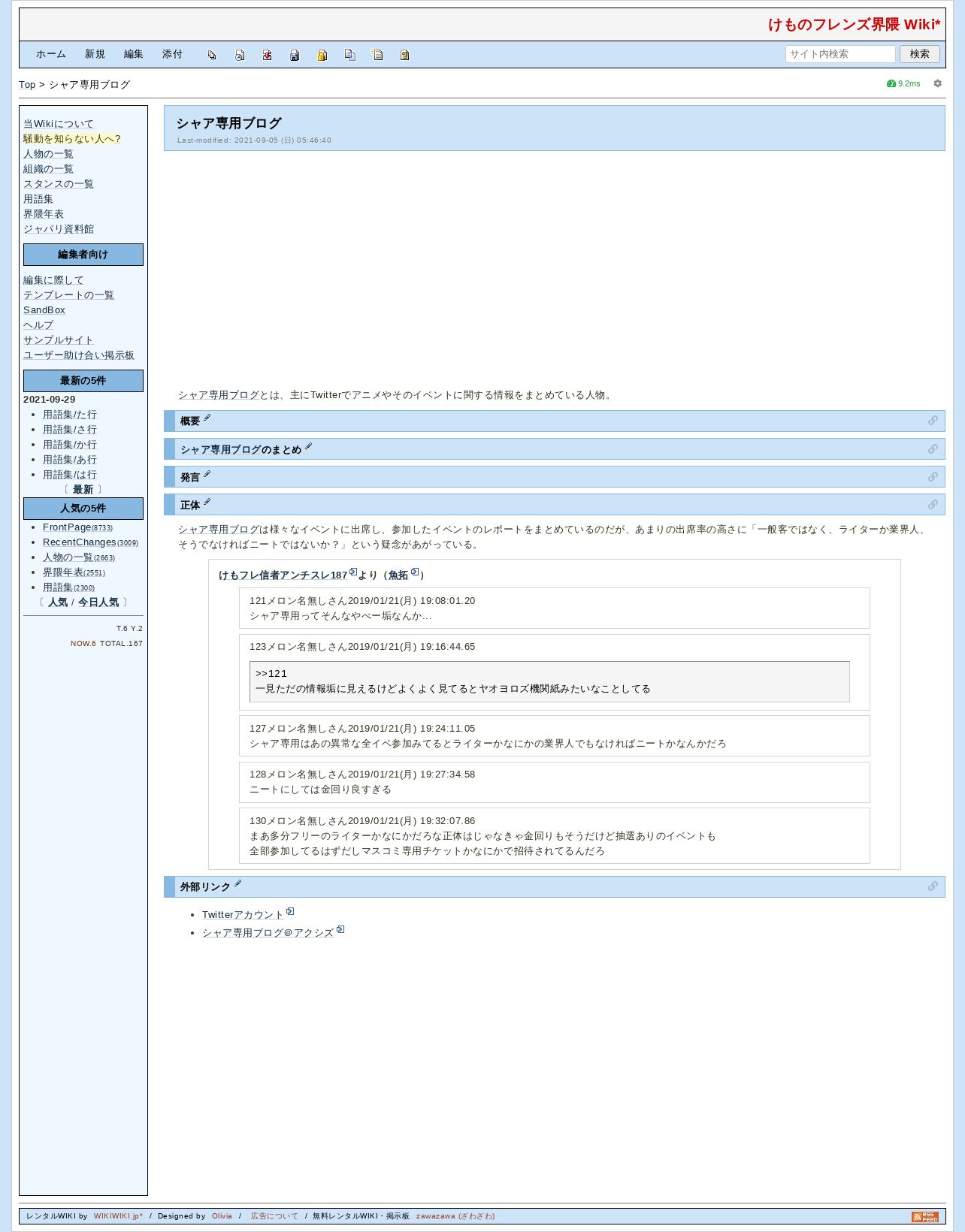
Task: Open ジャパリ資料館 sidebar link
Action: point(59,229)
